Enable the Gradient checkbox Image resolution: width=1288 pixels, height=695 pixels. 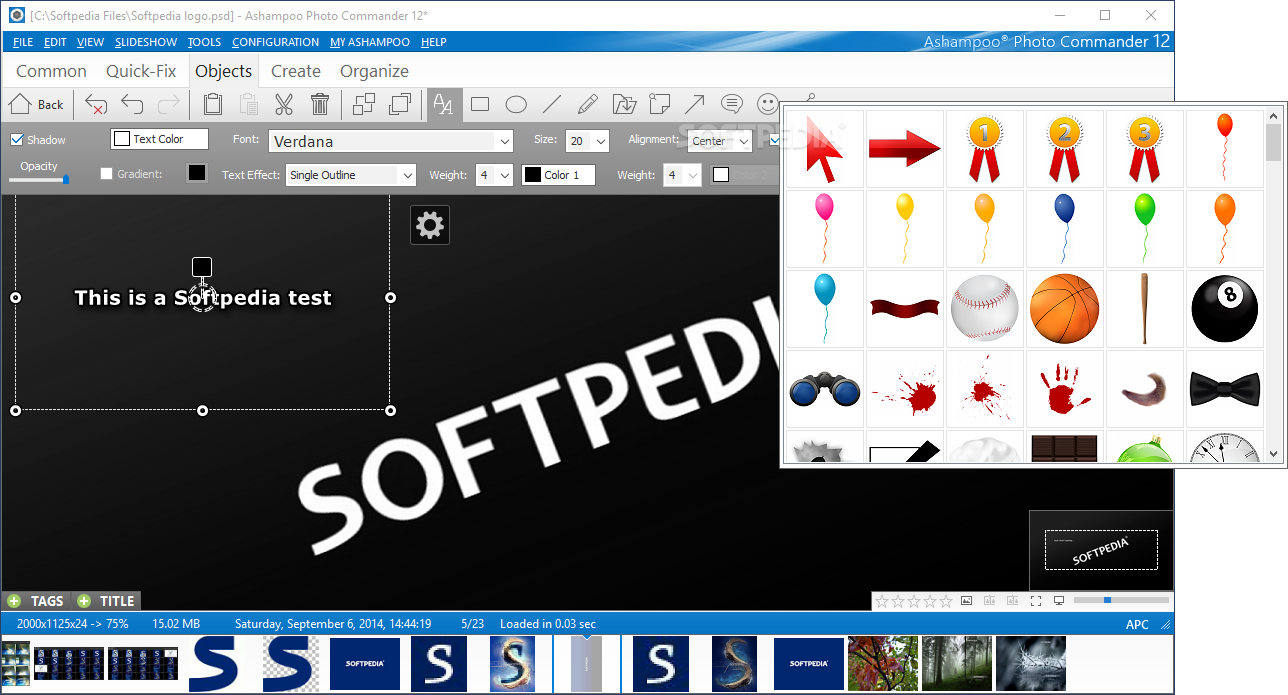point(107,174)
